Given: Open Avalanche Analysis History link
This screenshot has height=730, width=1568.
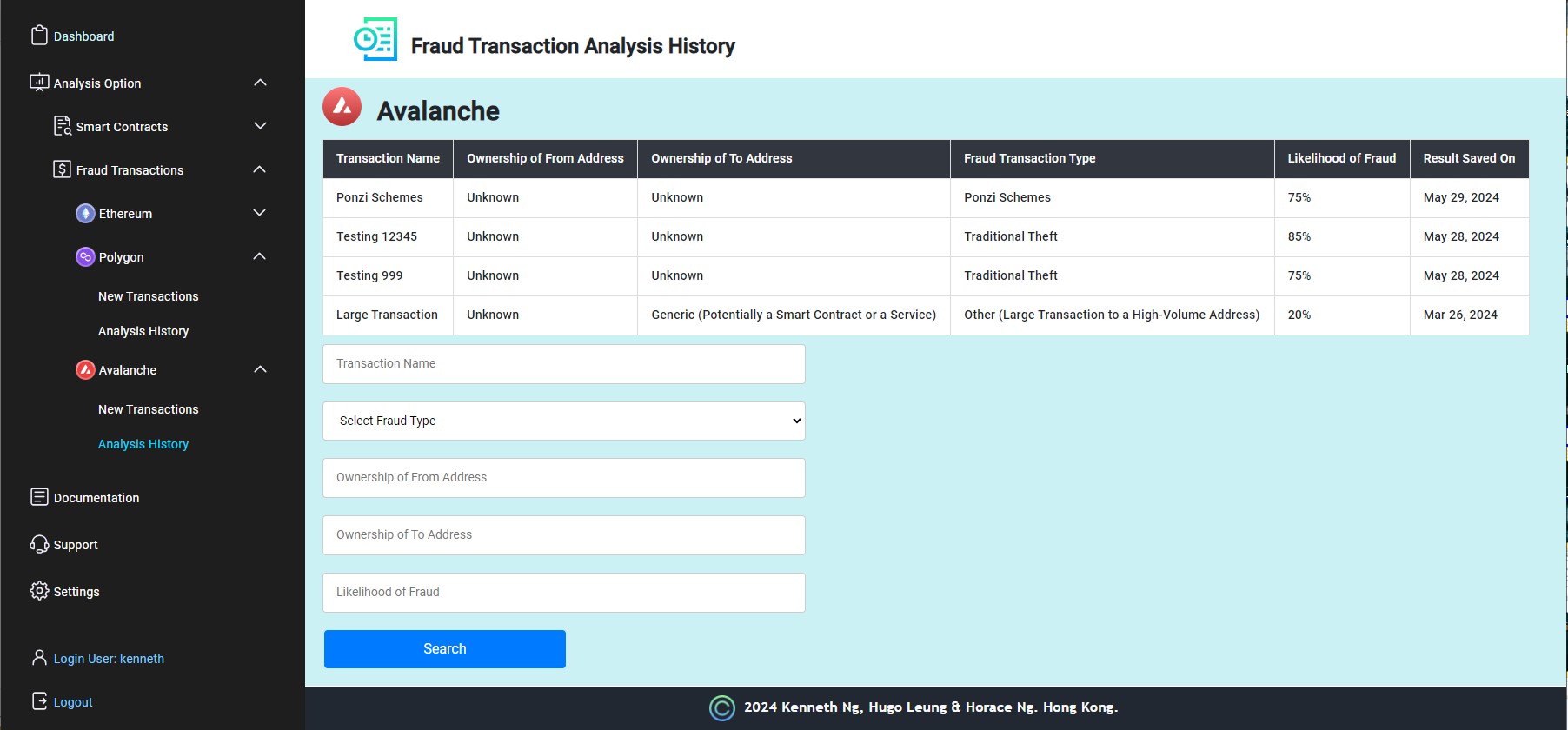Looking at the screenshot, I should [143, 444].
